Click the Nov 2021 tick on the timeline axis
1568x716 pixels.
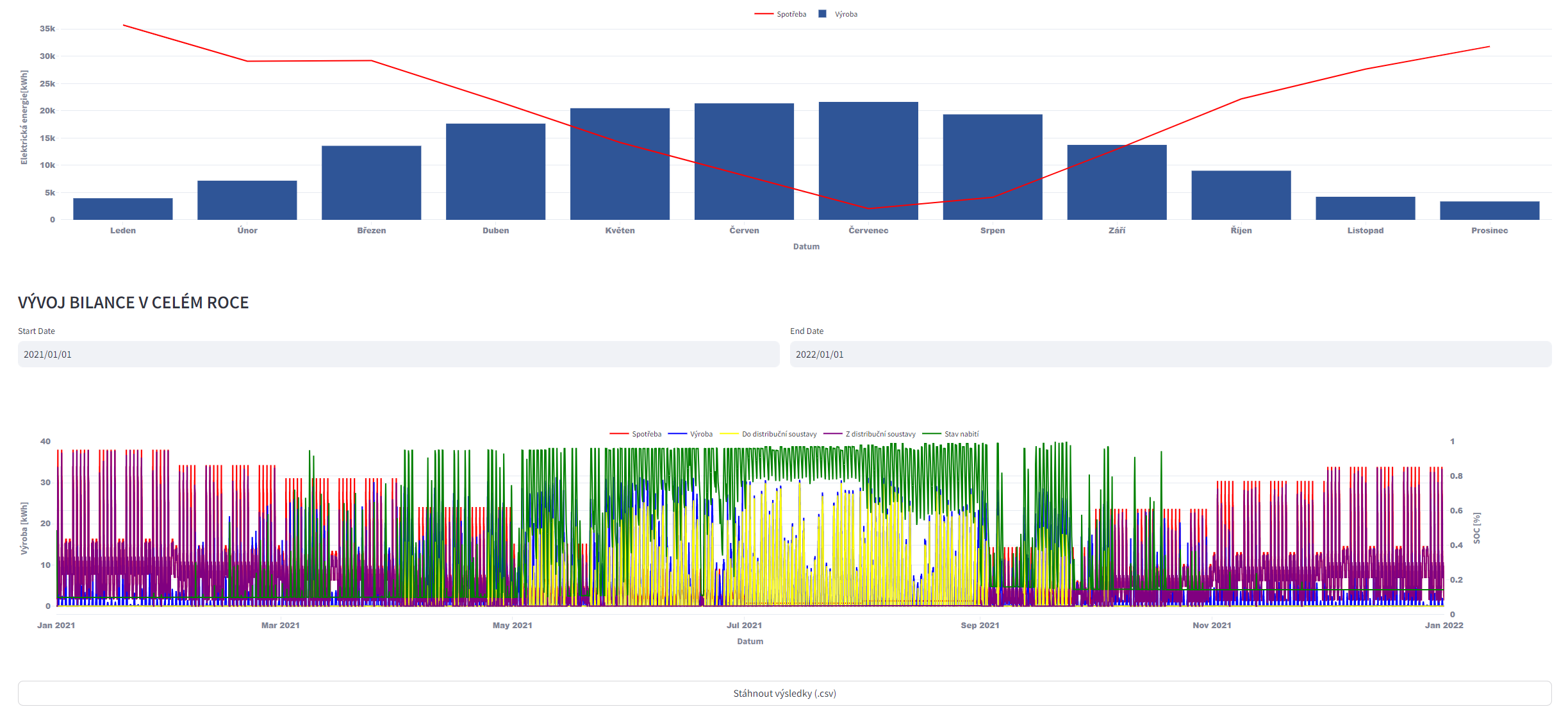click(1212, 626)
